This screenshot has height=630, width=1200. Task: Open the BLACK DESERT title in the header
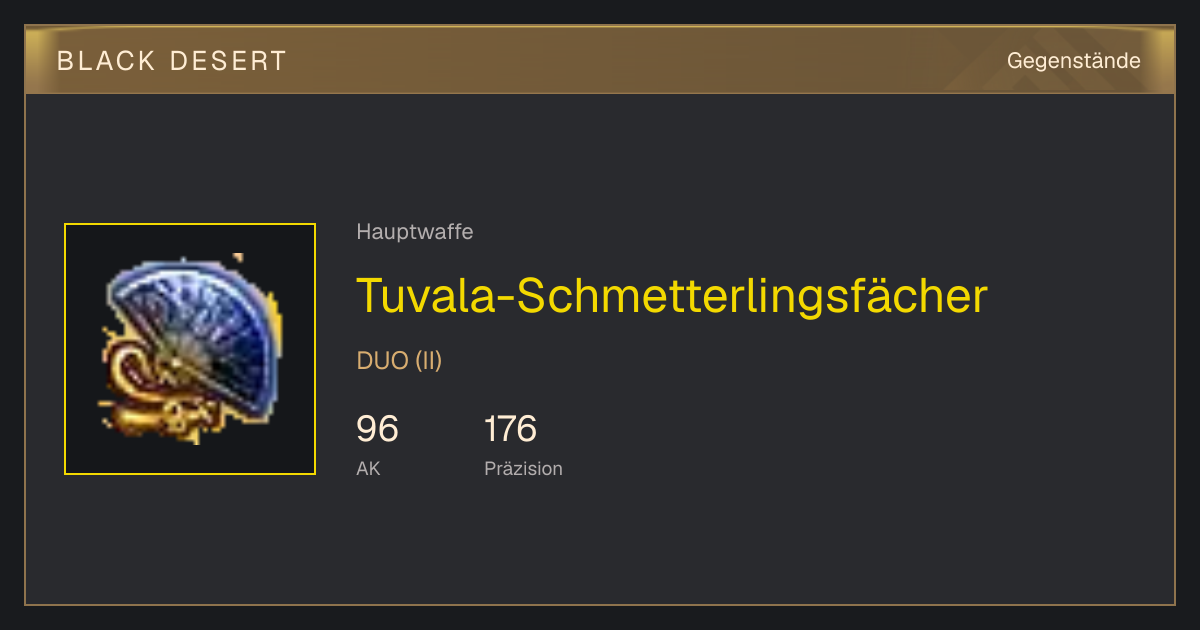172,61
